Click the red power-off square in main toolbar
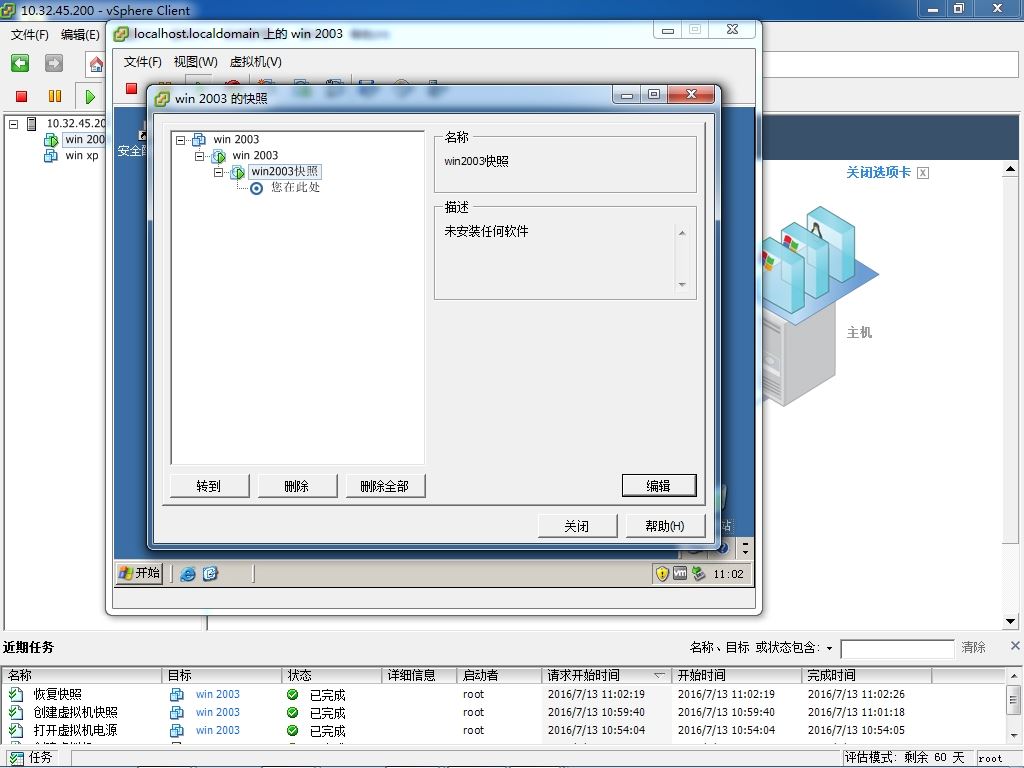The image size is (1024, 768). tap(22, 97)
